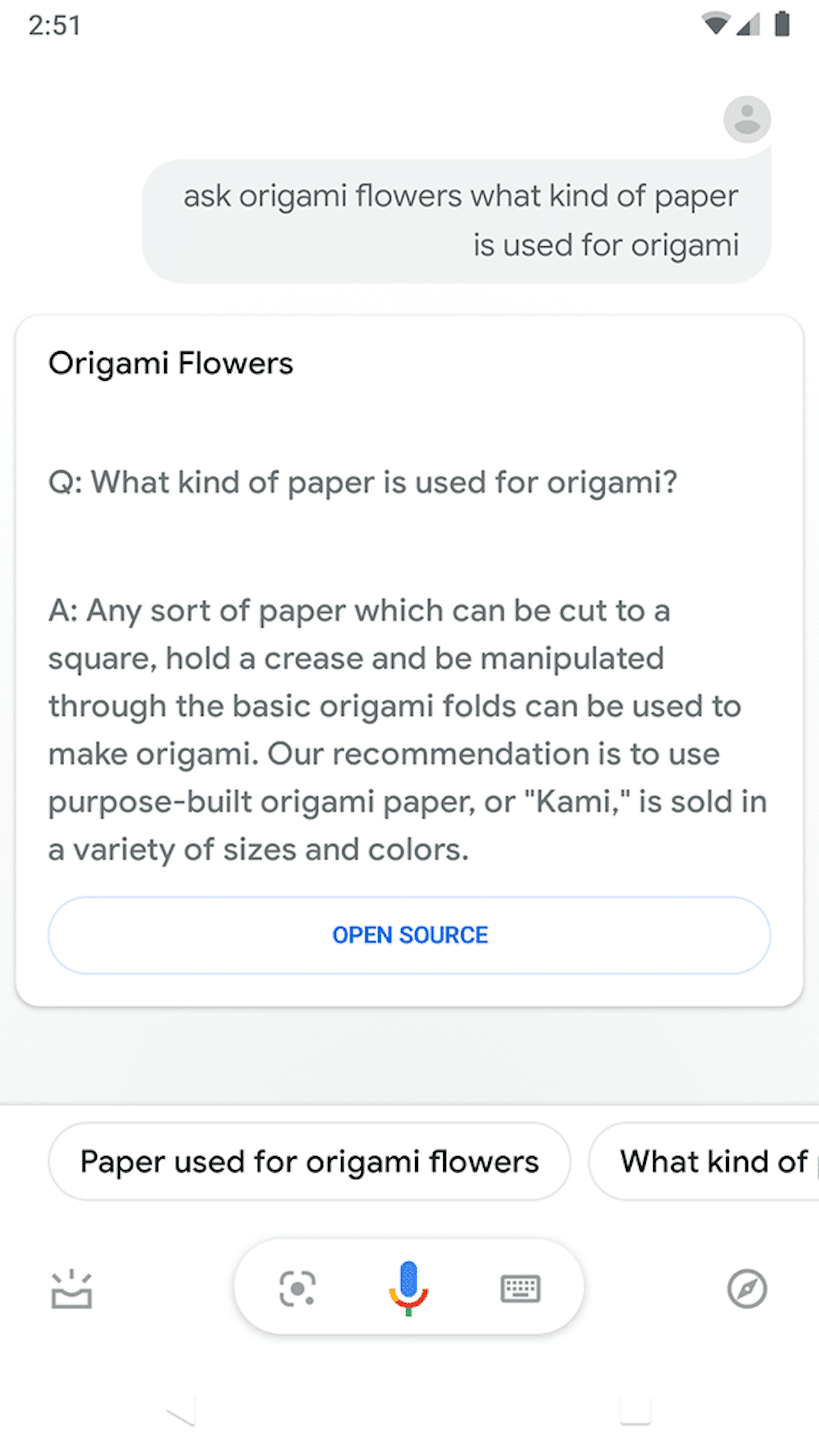This screenshot has width=819, height=1456.
Task: Tap the cellular signal icon
Action: [x=747, y=24]
